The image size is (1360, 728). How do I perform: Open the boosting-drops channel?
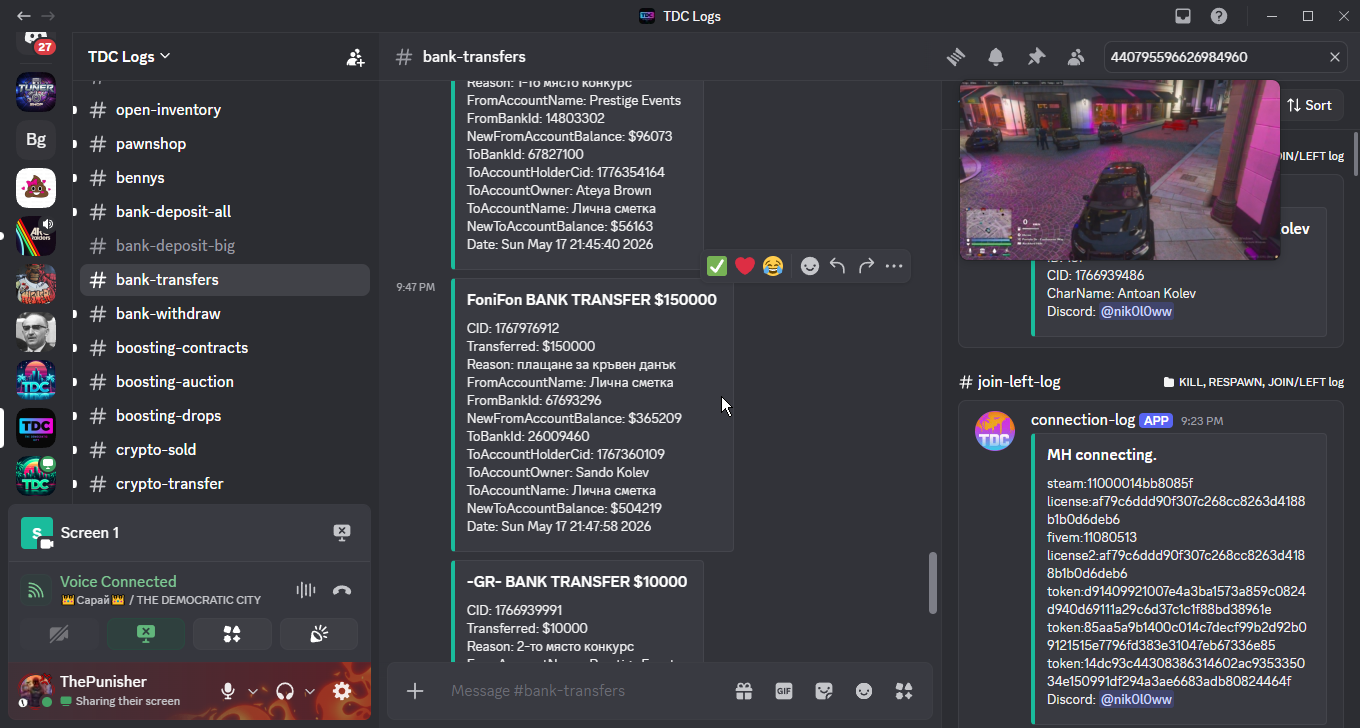pos(225,416)
